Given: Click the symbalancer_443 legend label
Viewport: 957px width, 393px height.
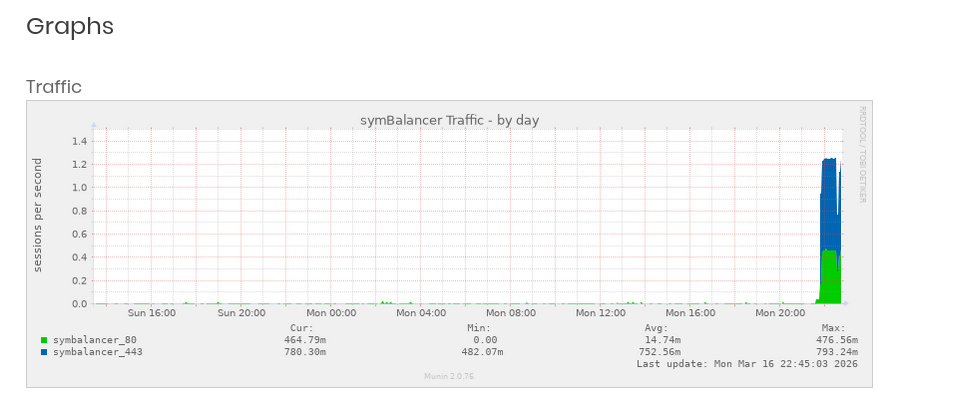Looking at the screenshot, I should [98, 352].
